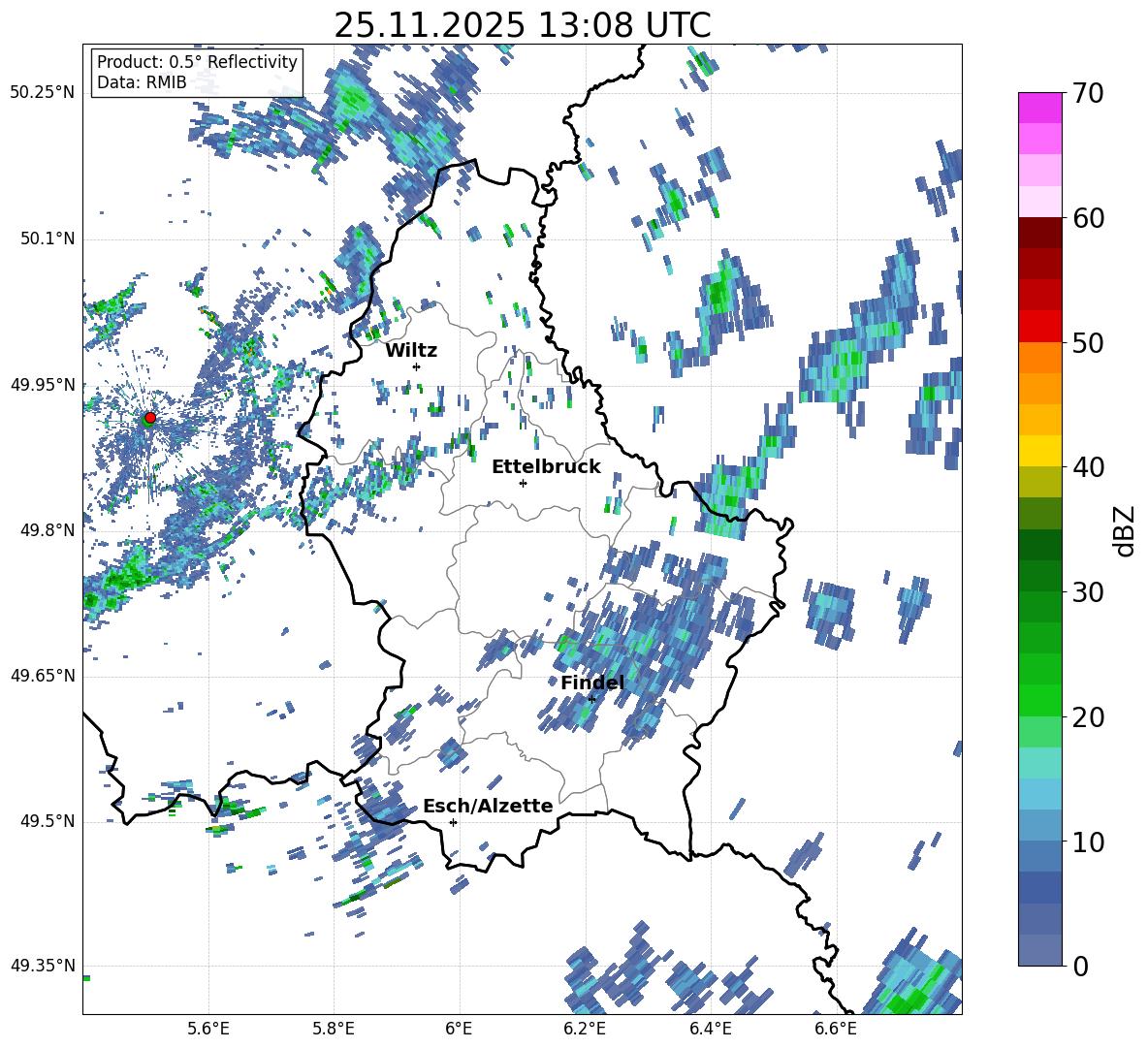Click the 6.6°E longitude label
Viewport: 1148px width, 1048px height.
836,1029
